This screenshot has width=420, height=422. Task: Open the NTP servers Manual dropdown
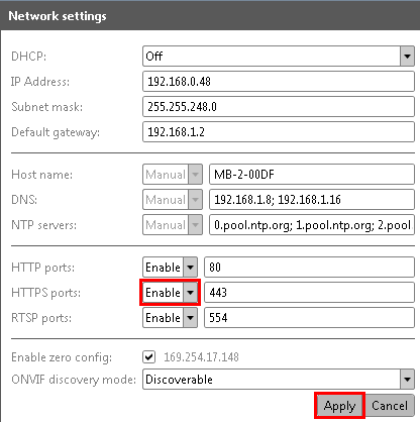(x=172, y=225)
